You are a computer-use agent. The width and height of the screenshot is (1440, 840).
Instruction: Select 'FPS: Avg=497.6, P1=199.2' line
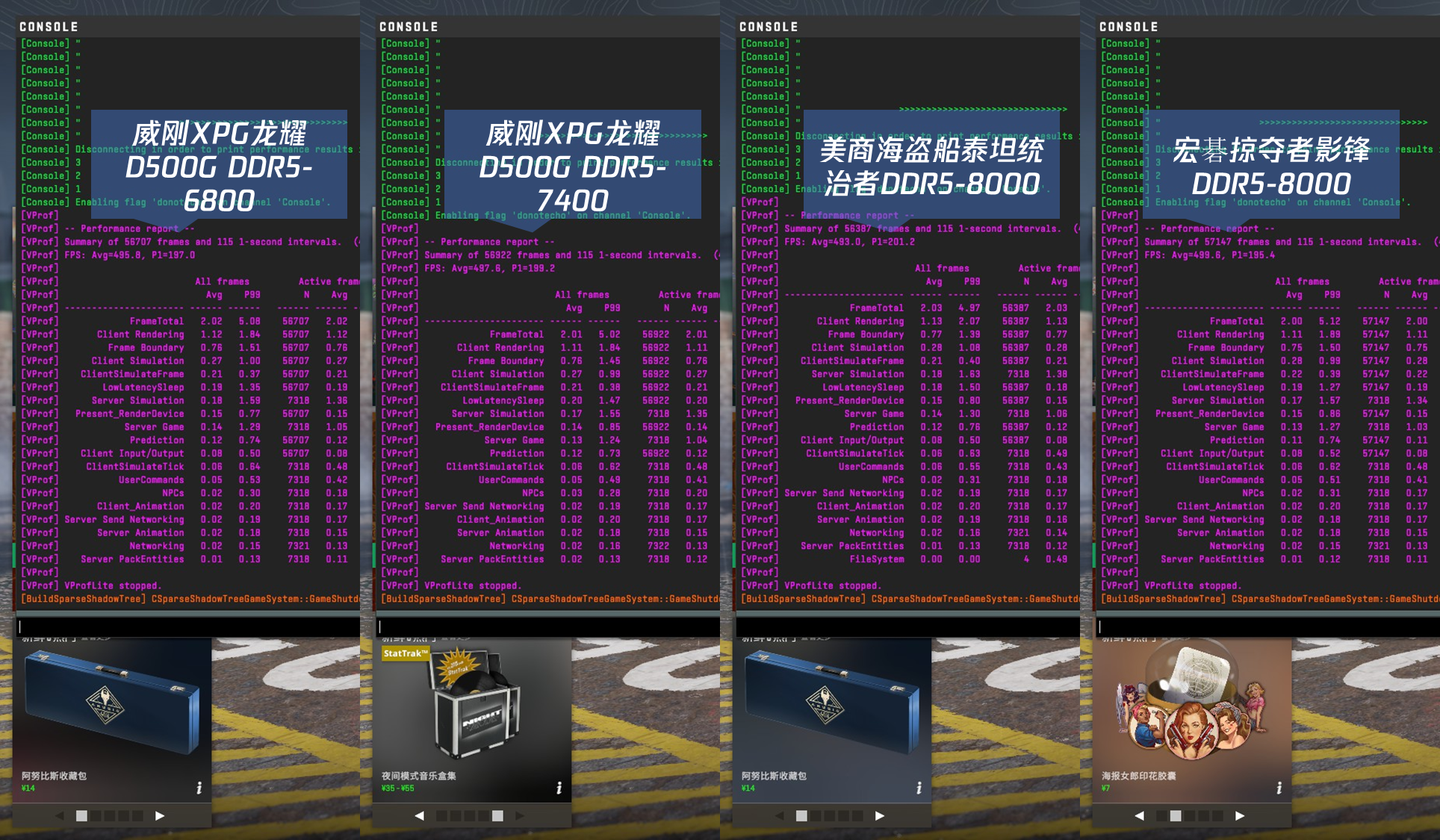pos(489,268)
